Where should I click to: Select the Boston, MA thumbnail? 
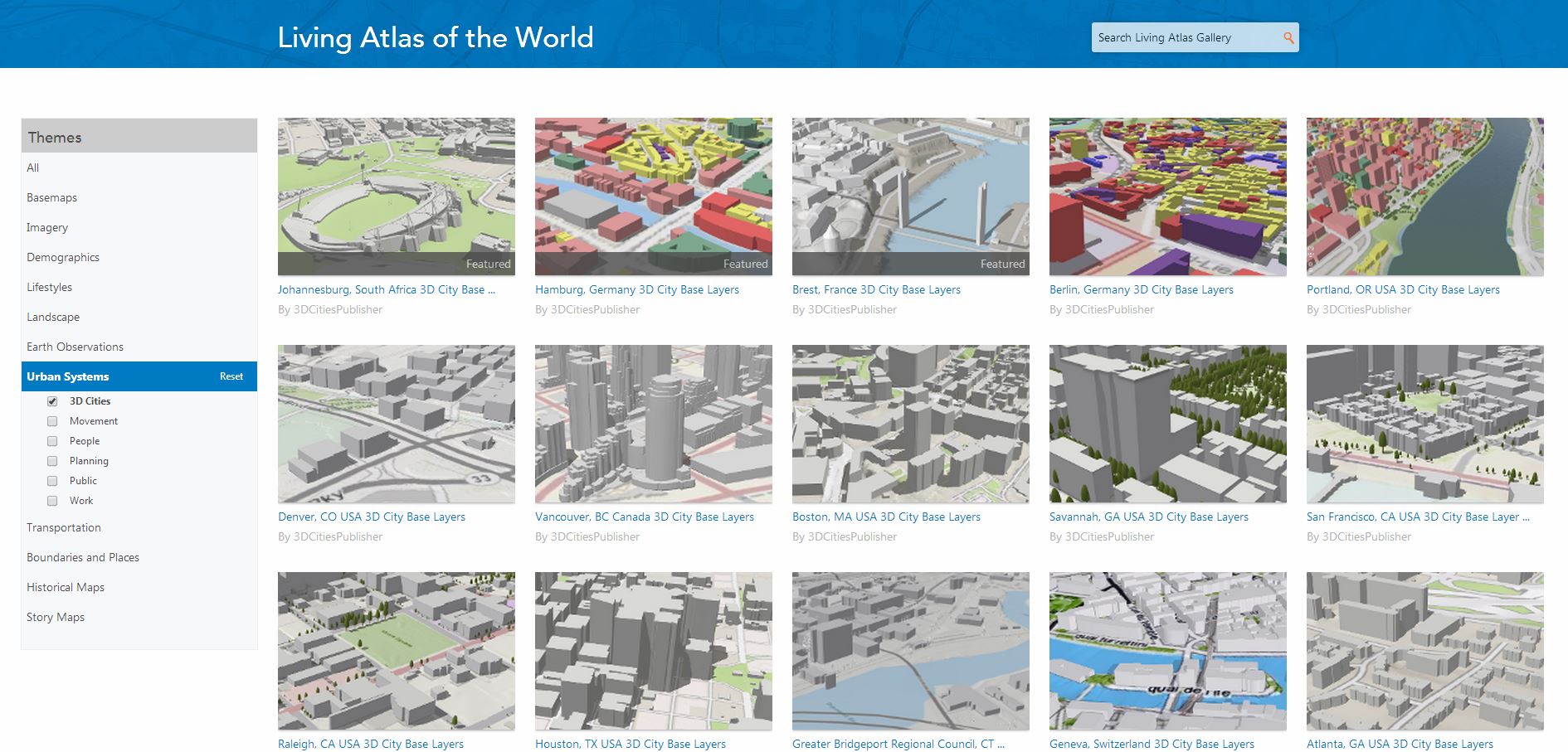pyautogui.click(x=911, y=424)
